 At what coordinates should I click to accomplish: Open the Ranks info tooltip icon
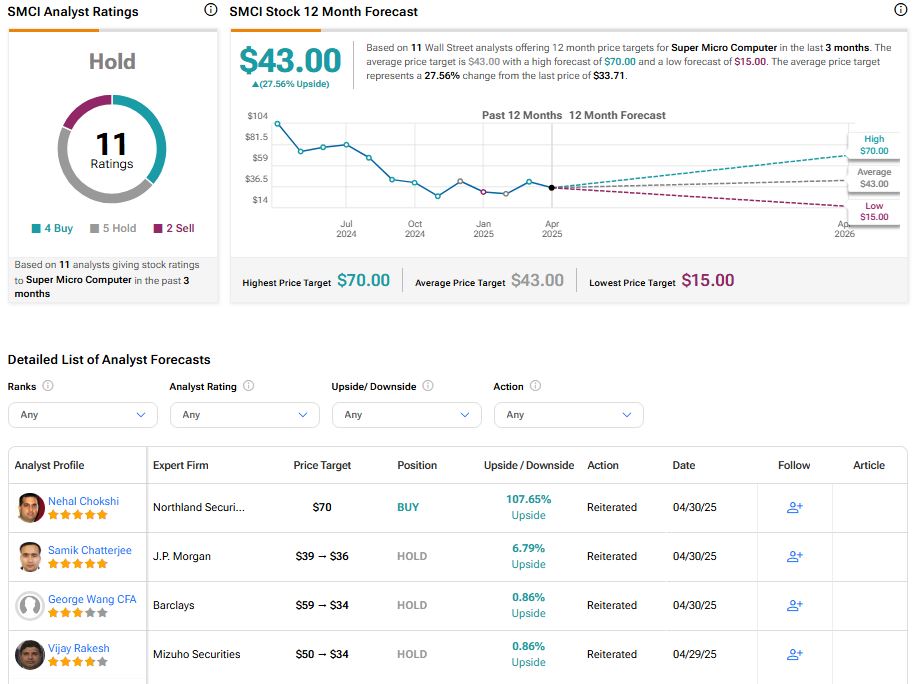[x=48, y=386]
